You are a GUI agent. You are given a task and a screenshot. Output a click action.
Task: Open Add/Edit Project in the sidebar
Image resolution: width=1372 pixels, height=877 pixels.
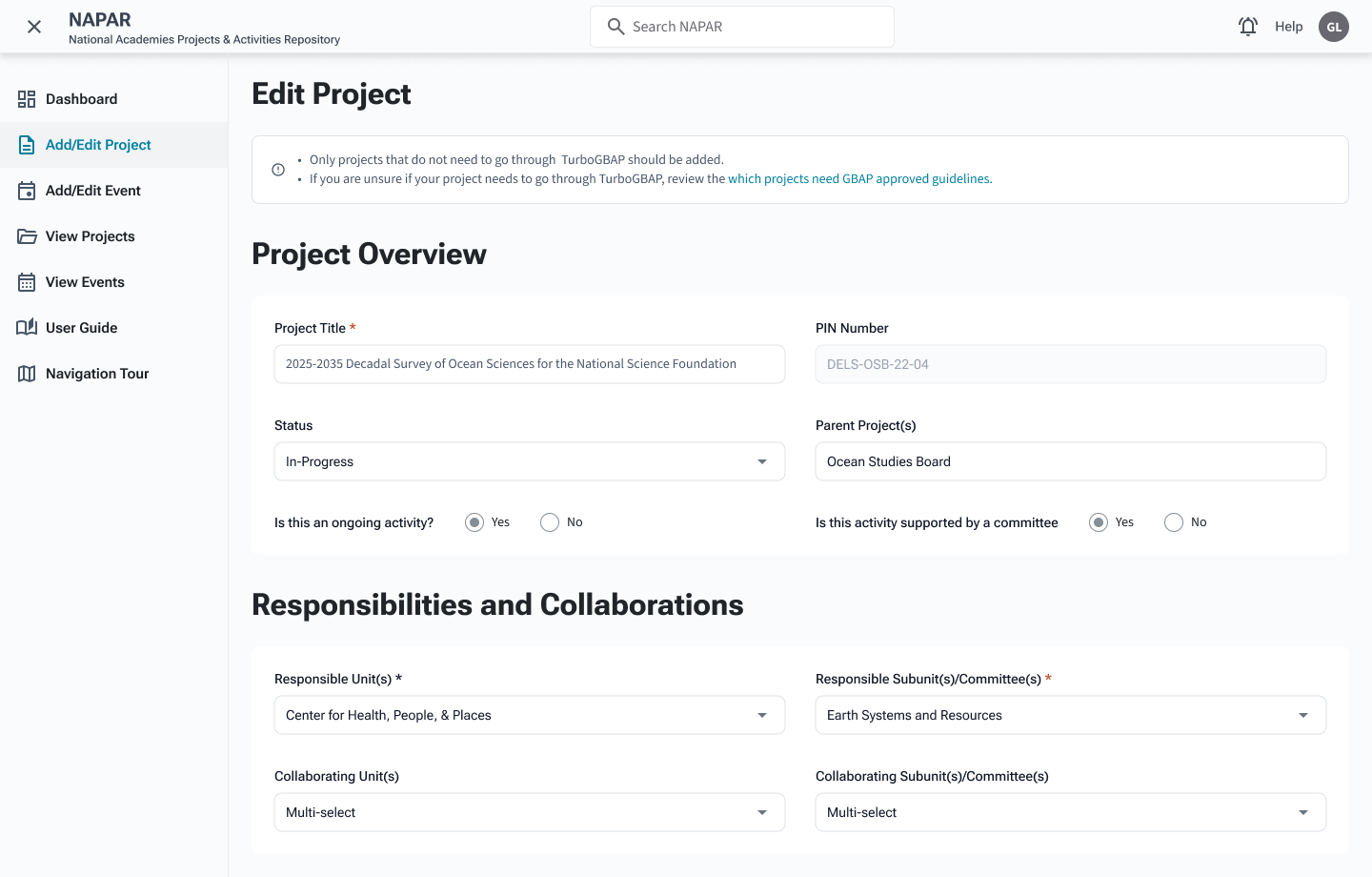pyautogui.click(x=98, y=145)
